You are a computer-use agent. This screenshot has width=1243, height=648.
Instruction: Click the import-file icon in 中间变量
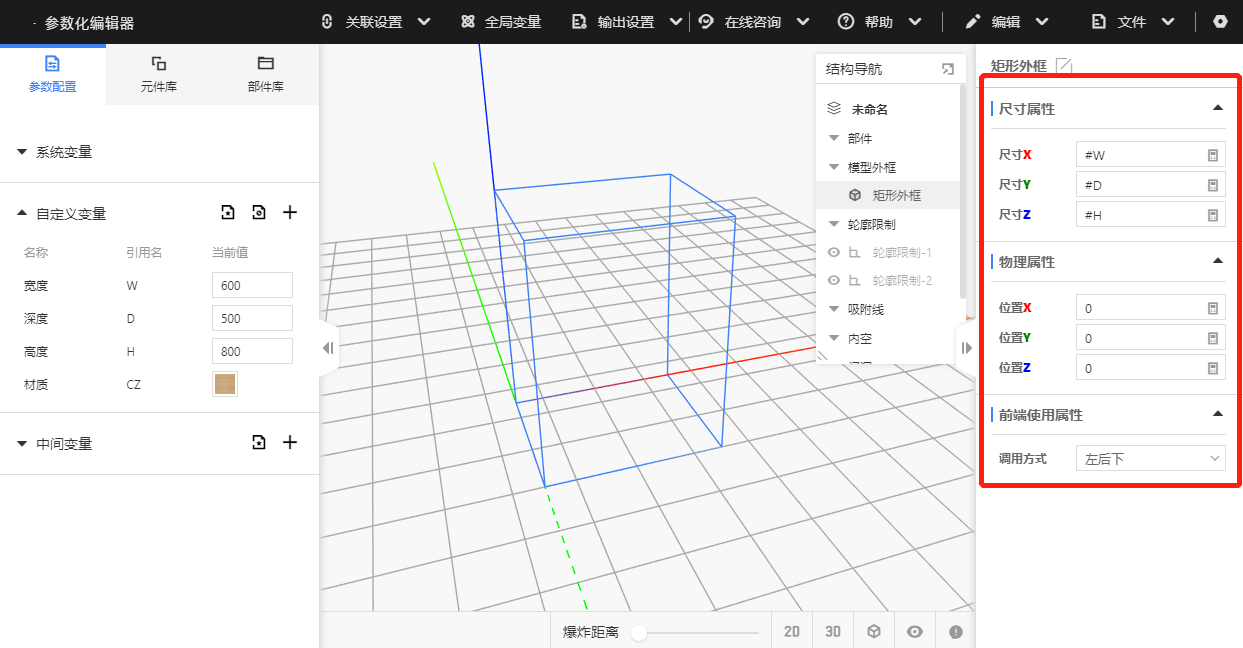coord(259,442)
